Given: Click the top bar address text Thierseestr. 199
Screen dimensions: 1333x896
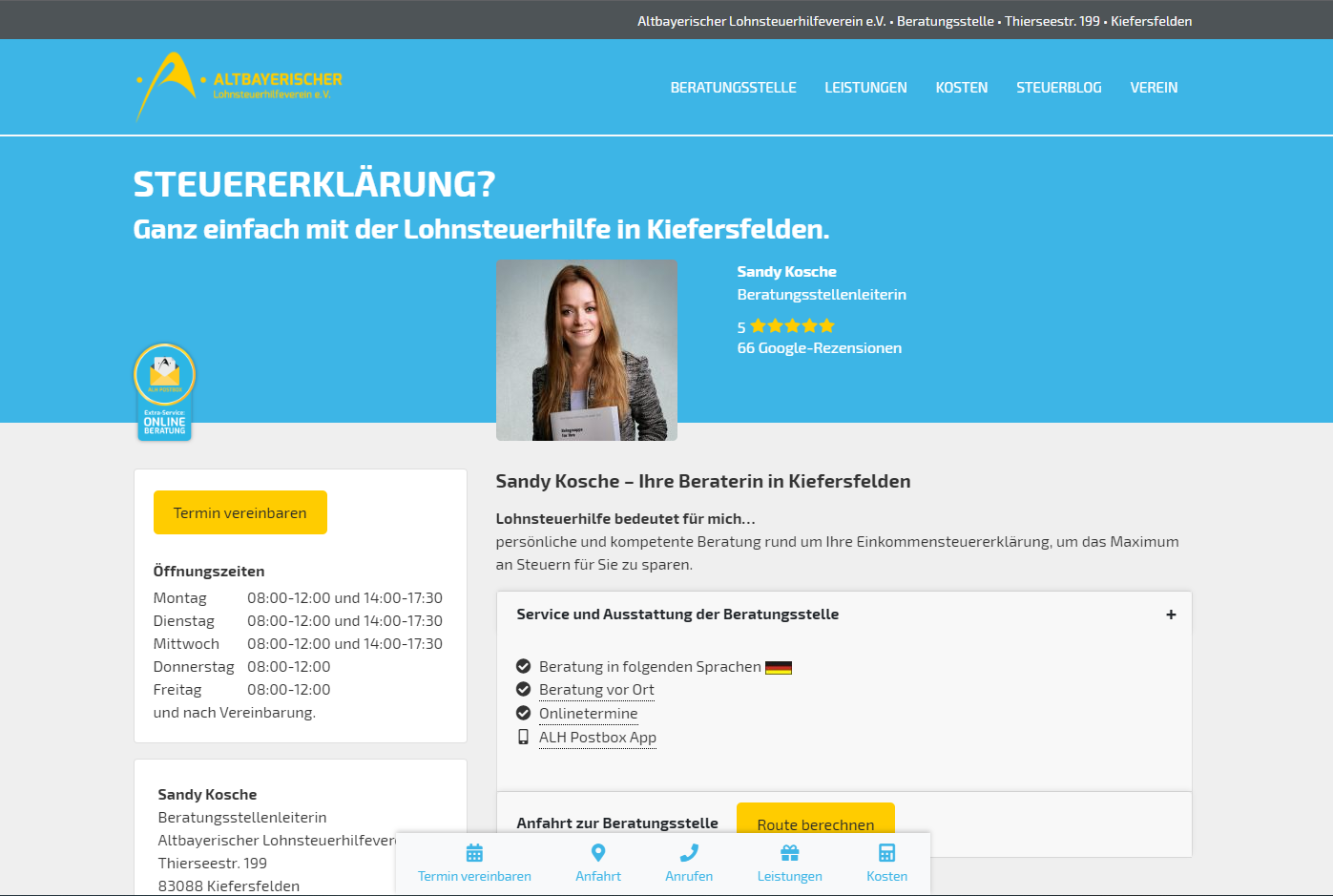Looking at the screenshot, I should click(x=1052, y=21).
